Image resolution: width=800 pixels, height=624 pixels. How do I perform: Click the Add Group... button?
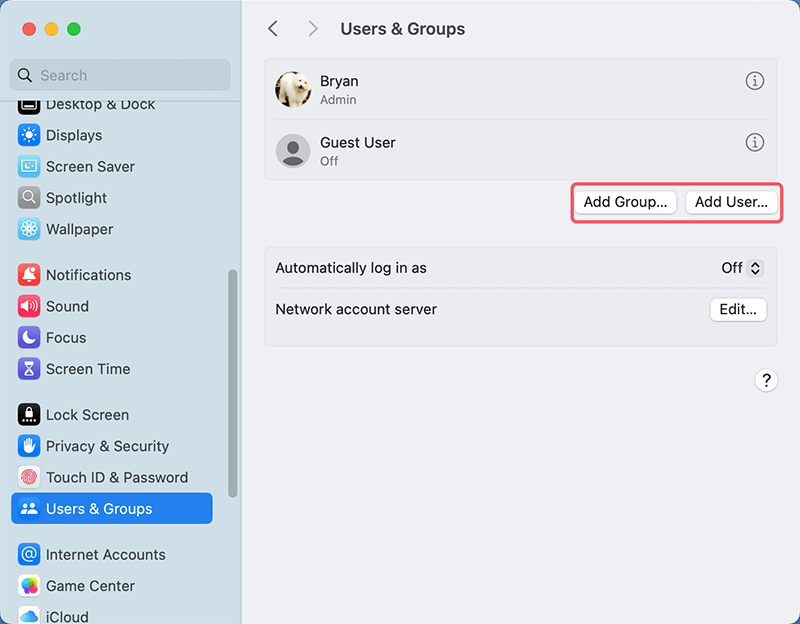point(625,202)
